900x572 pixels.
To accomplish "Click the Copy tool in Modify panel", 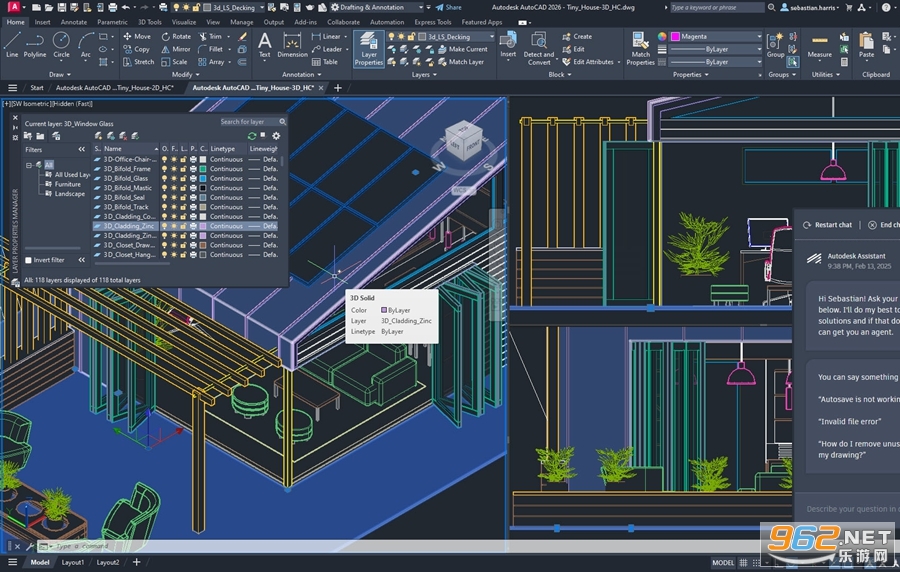I will pyautogui.click(x=137, y=49).
